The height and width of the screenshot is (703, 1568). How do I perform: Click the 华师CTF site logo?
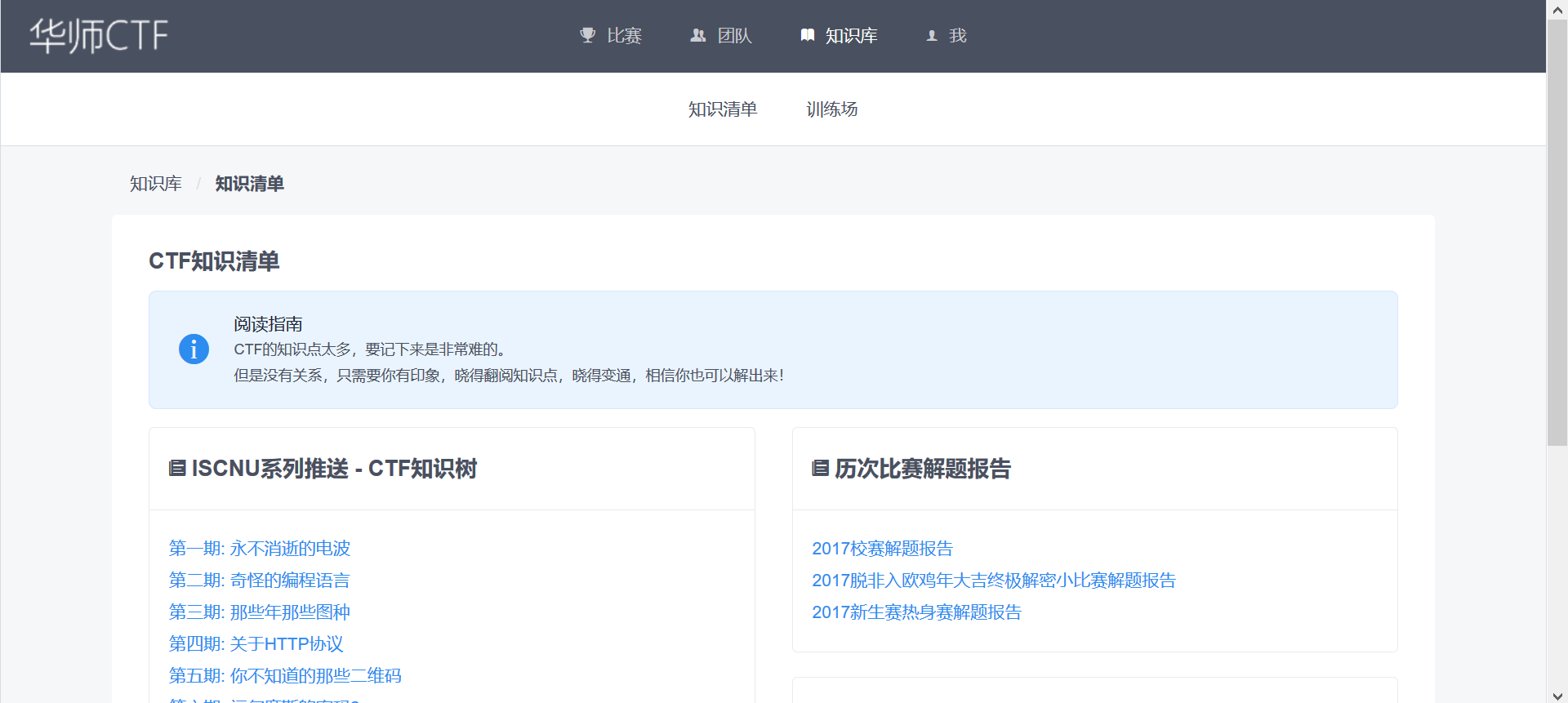tap(99, 36)
